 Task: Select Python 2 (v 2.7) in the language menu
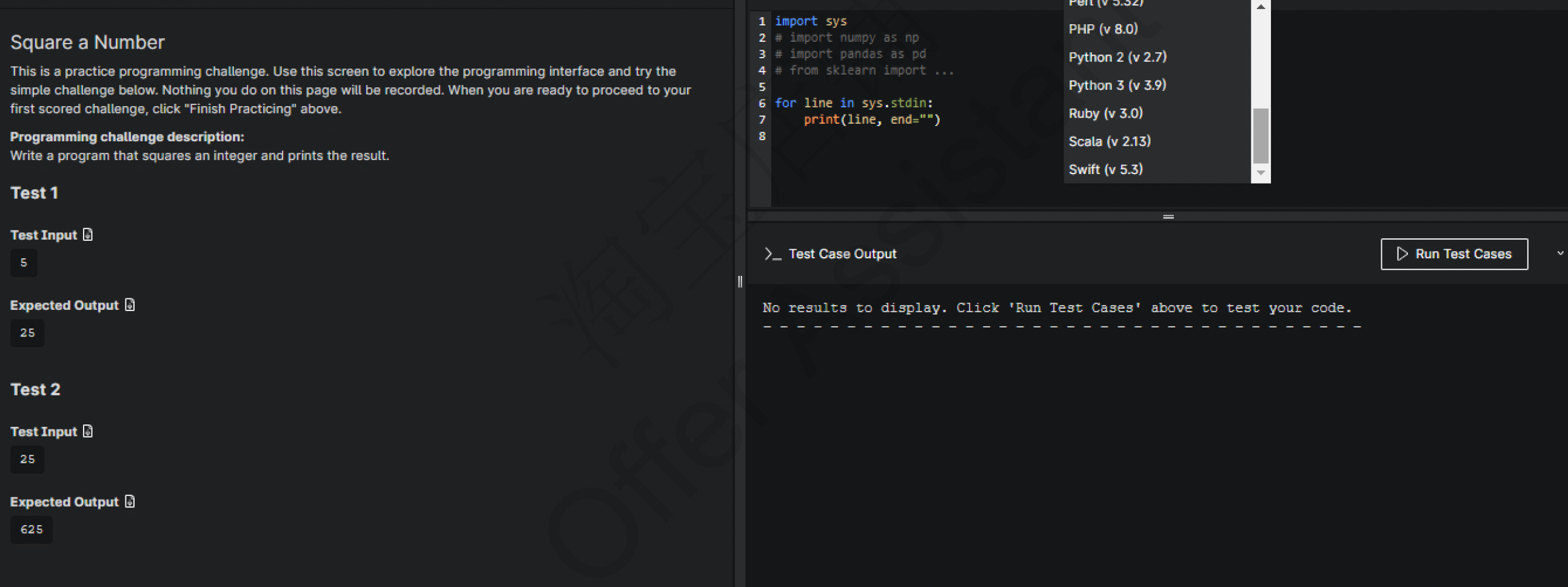click(x=1117, y=56)
